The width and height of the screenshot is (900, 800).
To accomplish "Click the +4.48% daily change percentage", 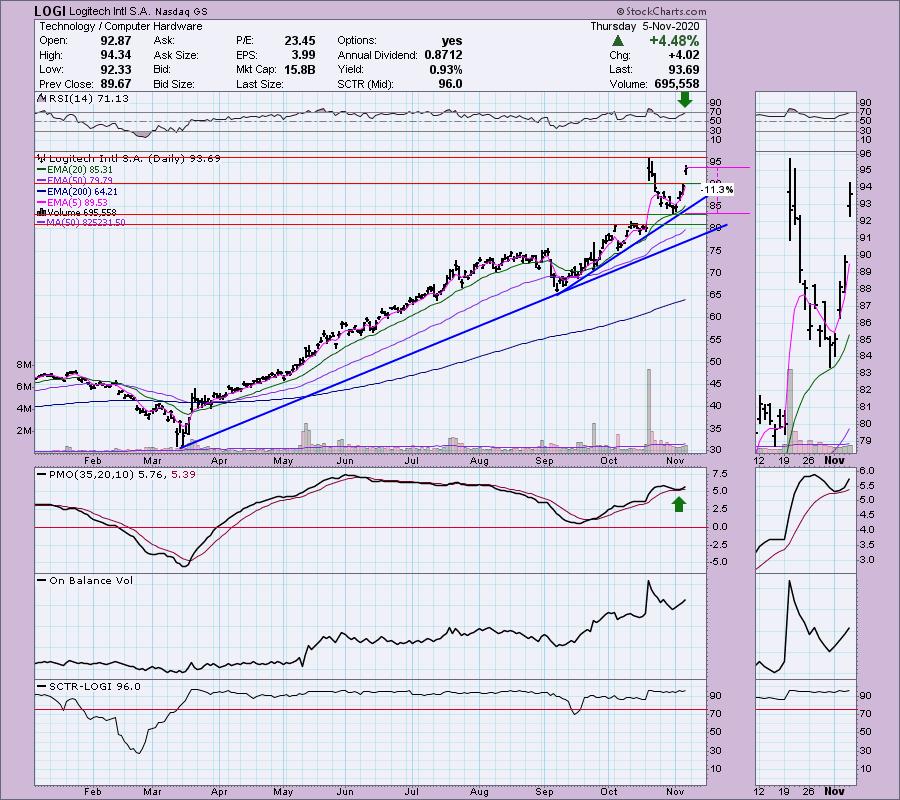I will pyautogui.click(x=674, y=41).
